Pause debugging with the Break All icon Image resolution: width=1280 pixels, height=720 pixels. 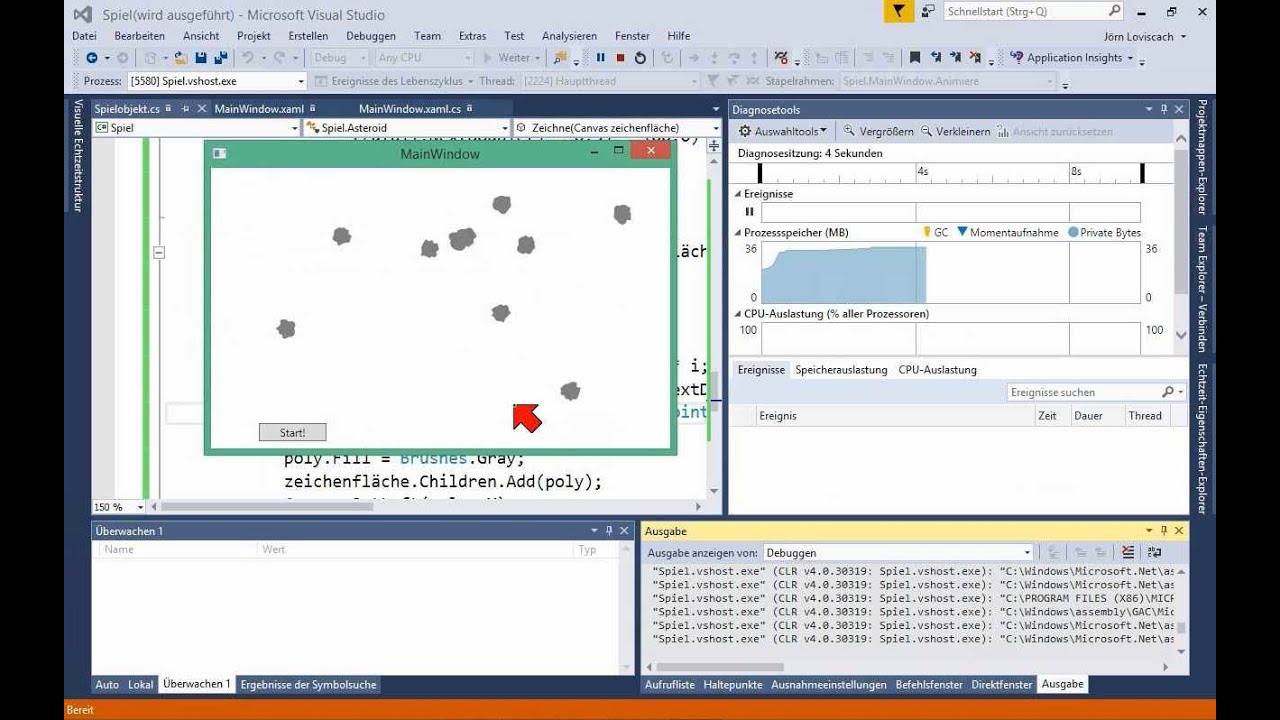600,58
